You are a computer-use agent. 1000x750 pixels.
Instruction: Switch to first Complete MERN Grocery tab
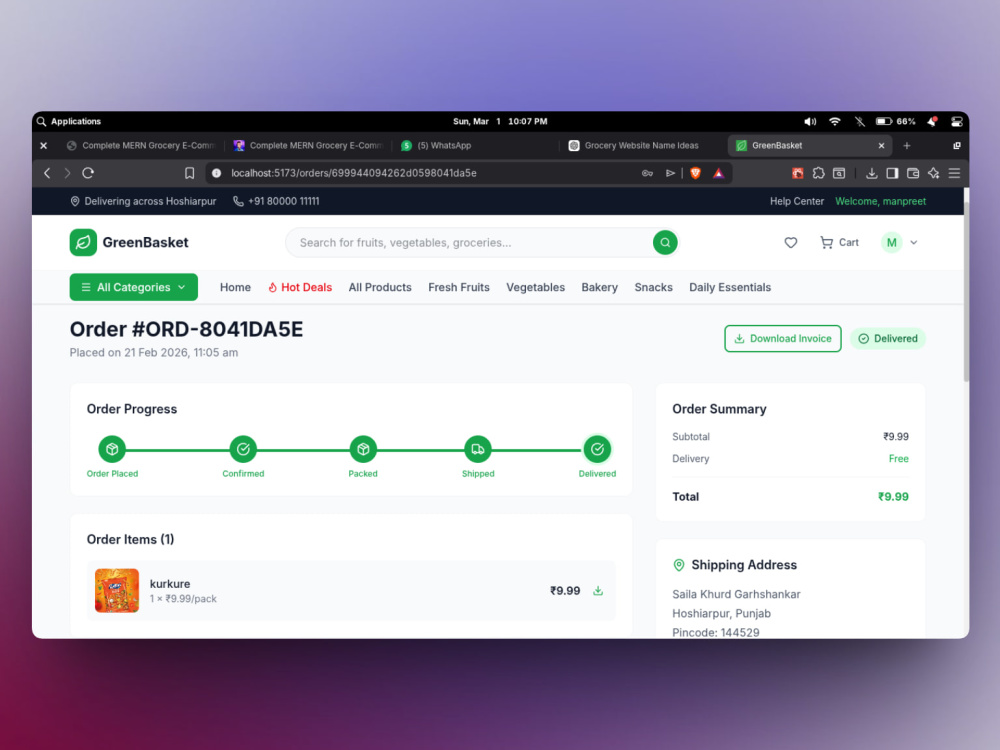click(142, 145)
